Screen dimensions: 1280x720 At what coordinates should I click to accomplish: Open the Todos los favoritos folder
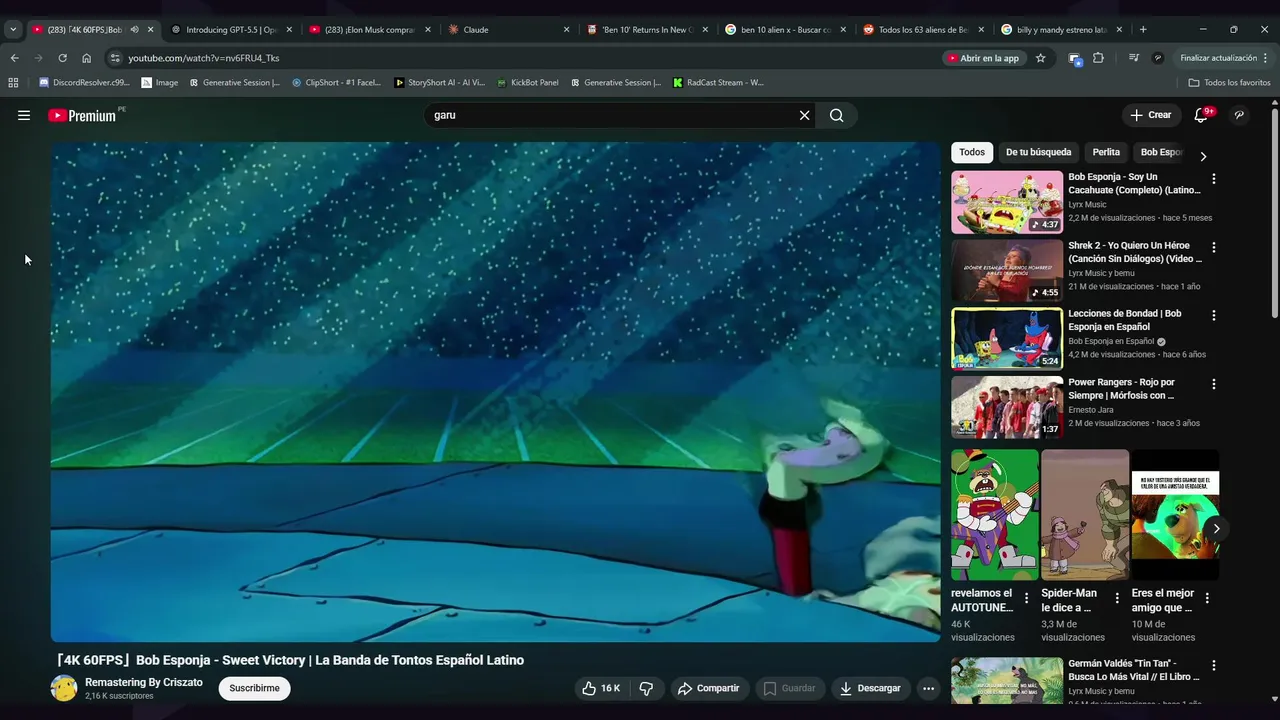[x=1229, y=83]
